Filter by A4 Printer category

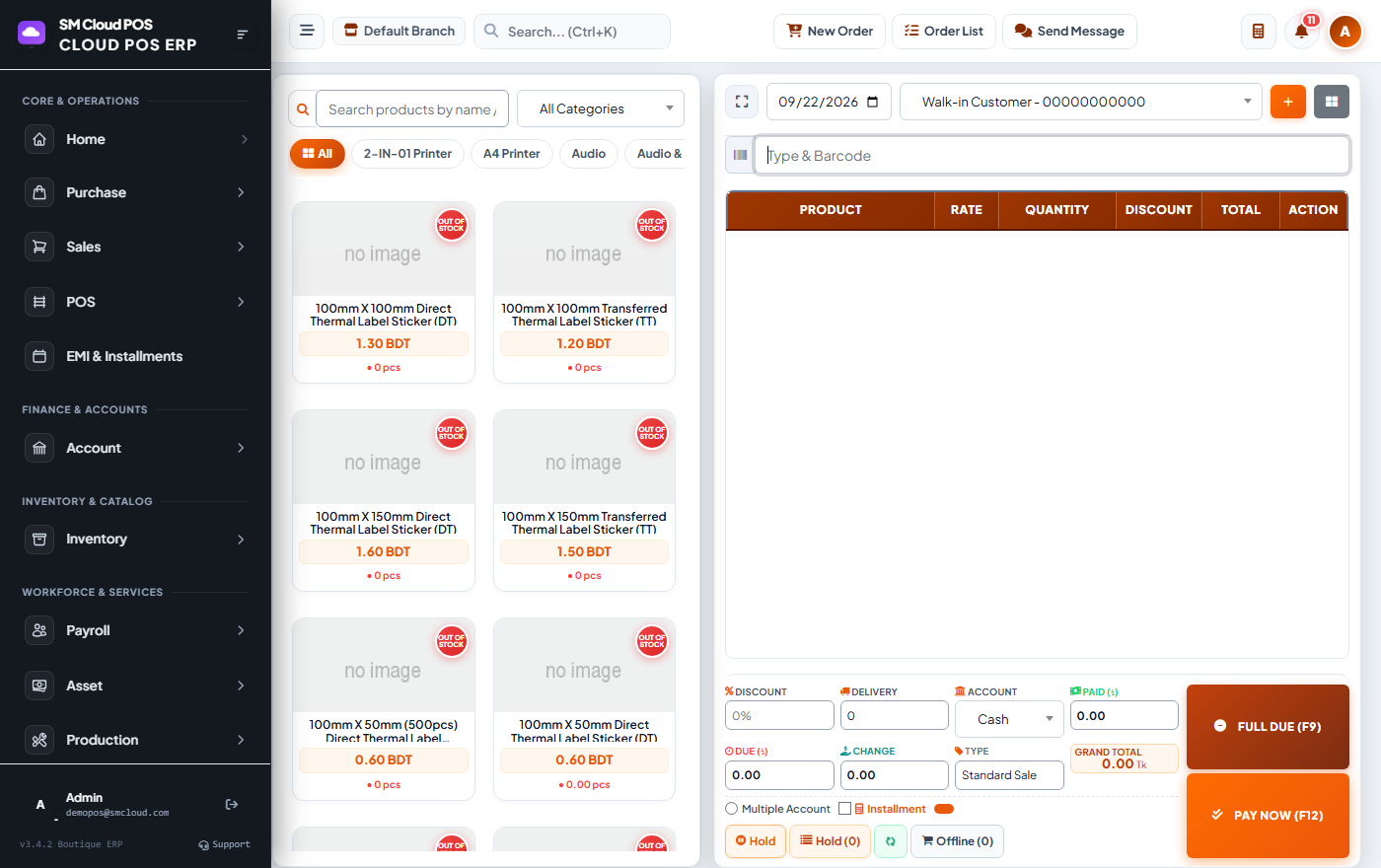pyautogui.click(x=512, y=154)
